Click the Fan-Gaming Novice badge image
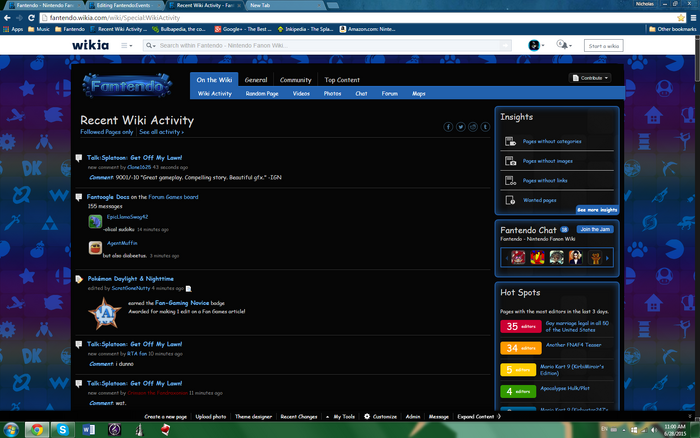Image resolution: width=700 pixels, height=438 pixels. click(x=105, y=313)
